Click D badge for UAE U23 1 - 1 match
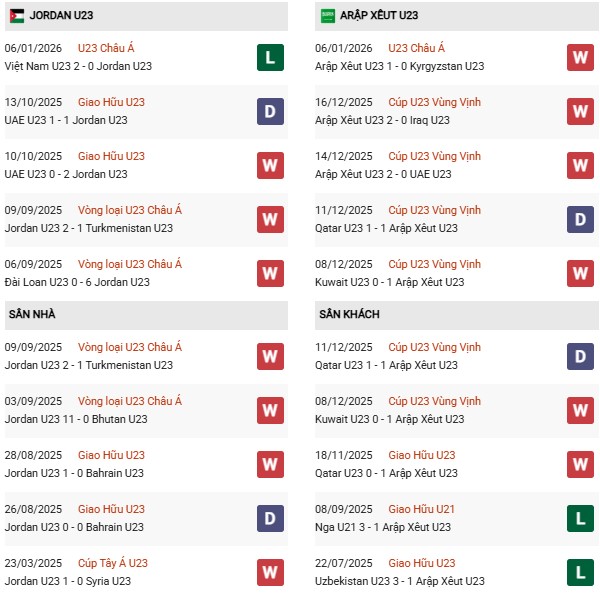The image size is (600, 595). [x=270, y=111]
